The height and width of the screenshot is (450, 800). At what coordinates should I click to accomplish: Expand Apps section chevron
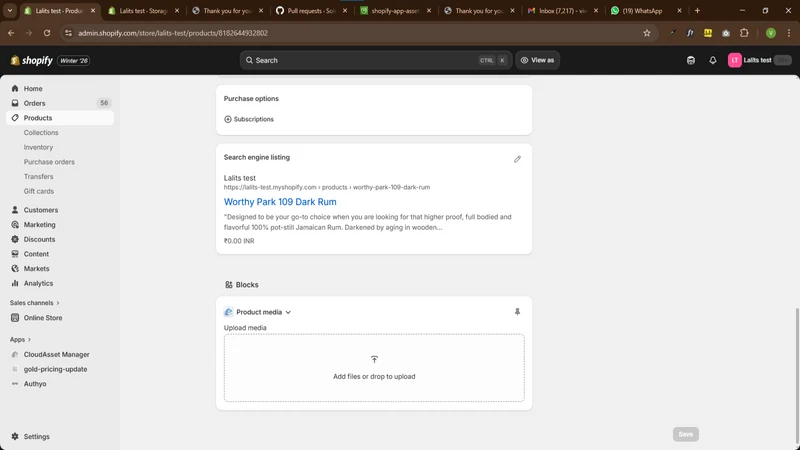(x=29, y=340)
